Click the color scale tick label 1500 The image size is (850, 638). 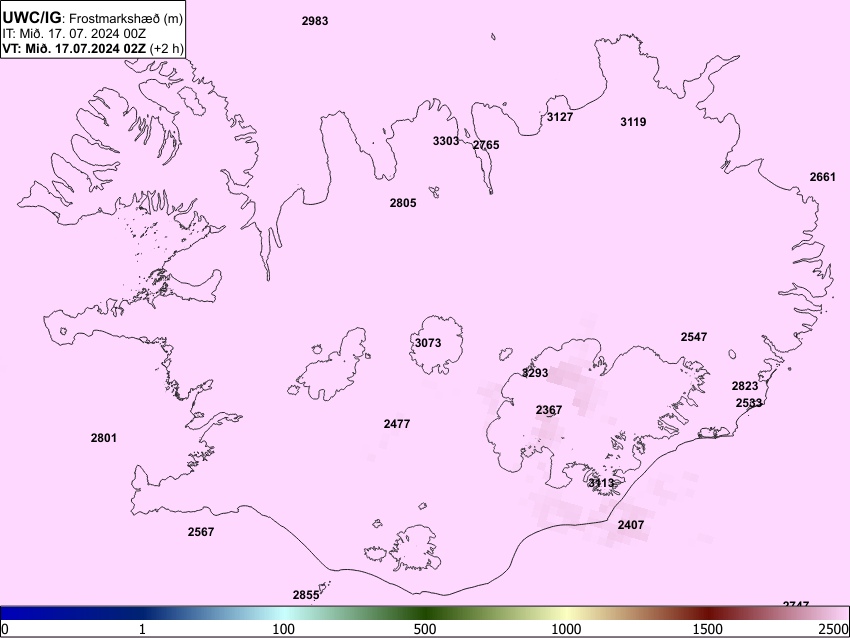click(708, 629)
